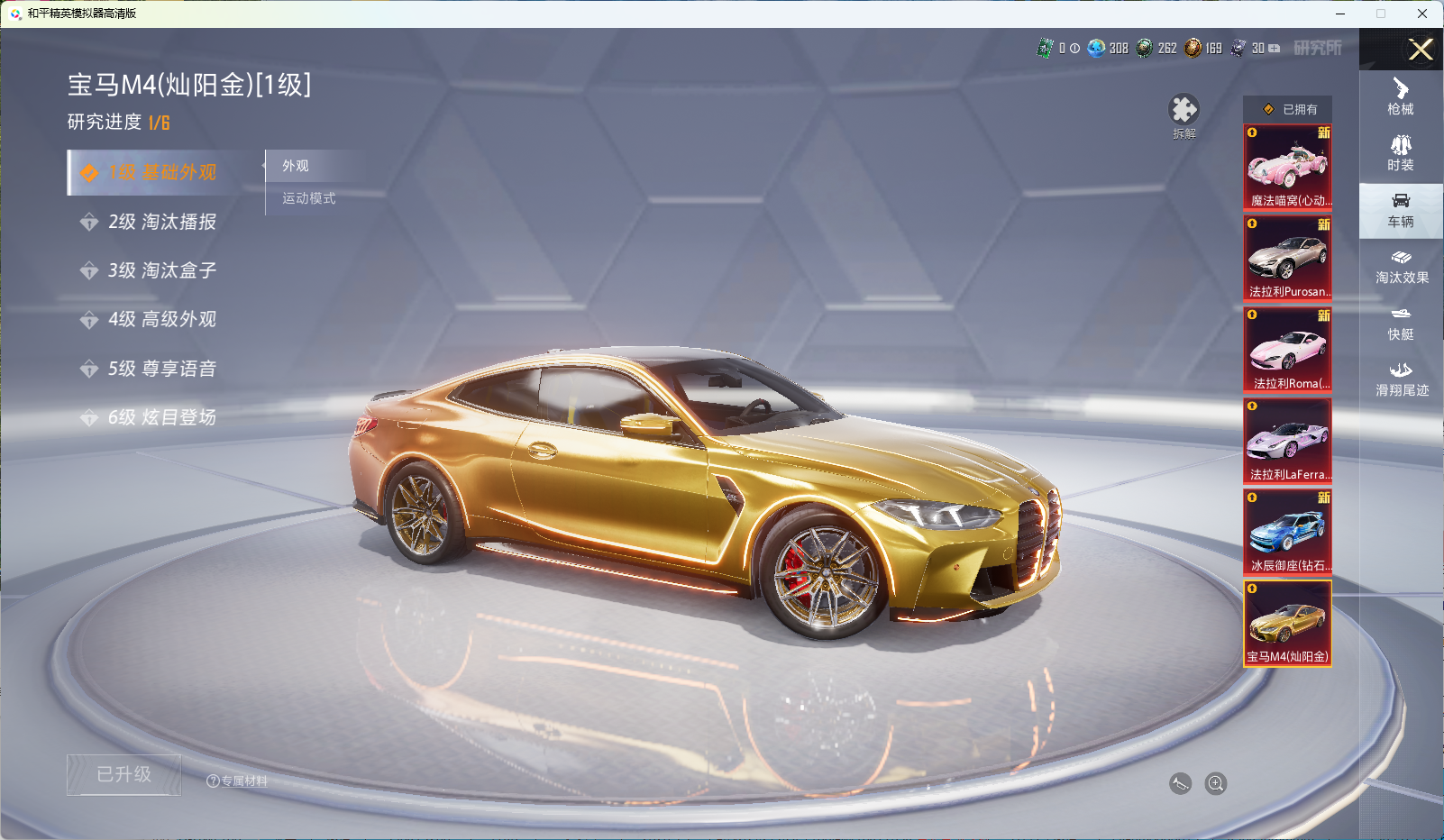
Task: Open the 淘汰效果 elimination effects category
Action: point(1401,267)
